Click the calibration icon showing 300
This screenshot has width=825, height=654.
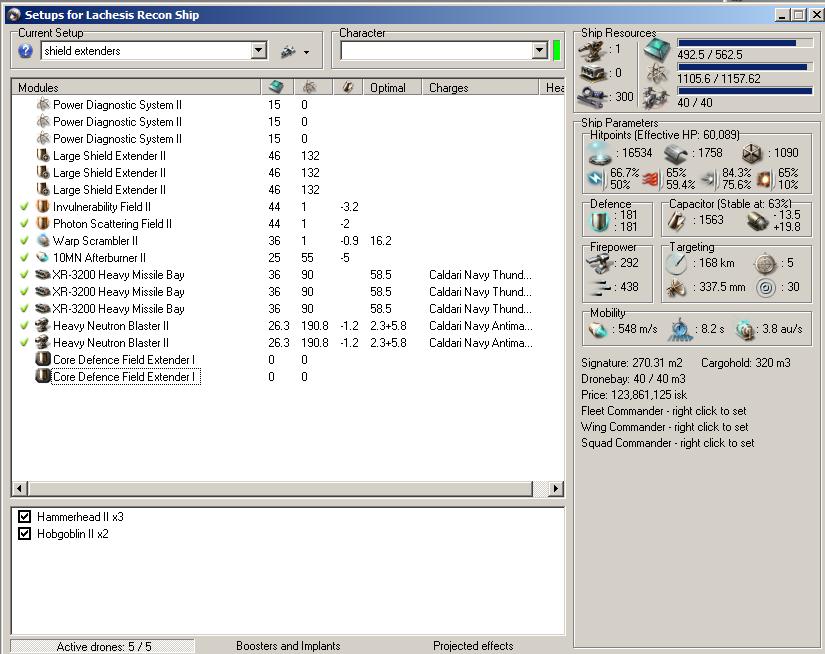pyautogui.click(x=593, y=97)
